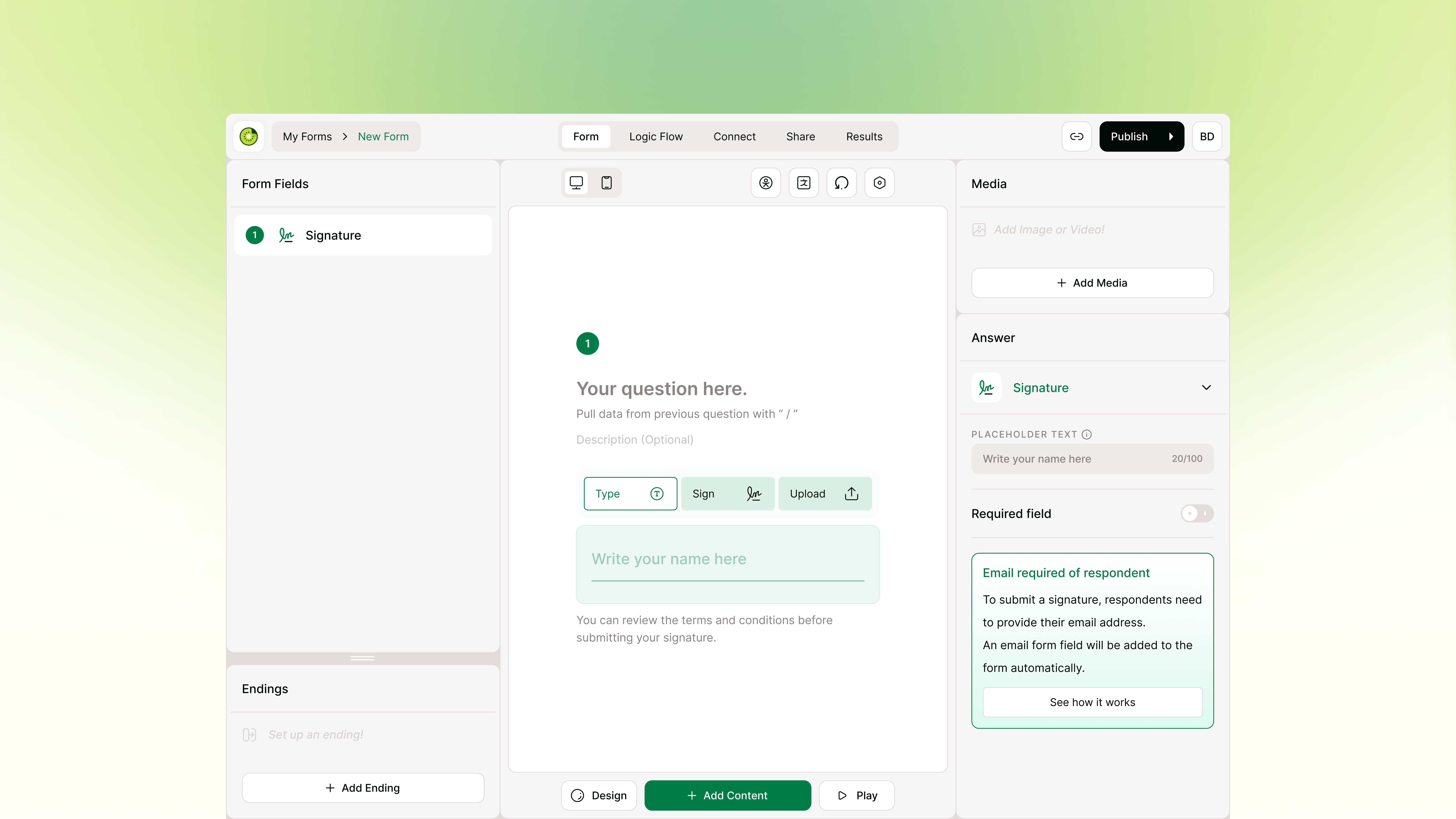Switch to the Logic Flow tab
This screenshot has height=819, width=1456.
point(656,136)
